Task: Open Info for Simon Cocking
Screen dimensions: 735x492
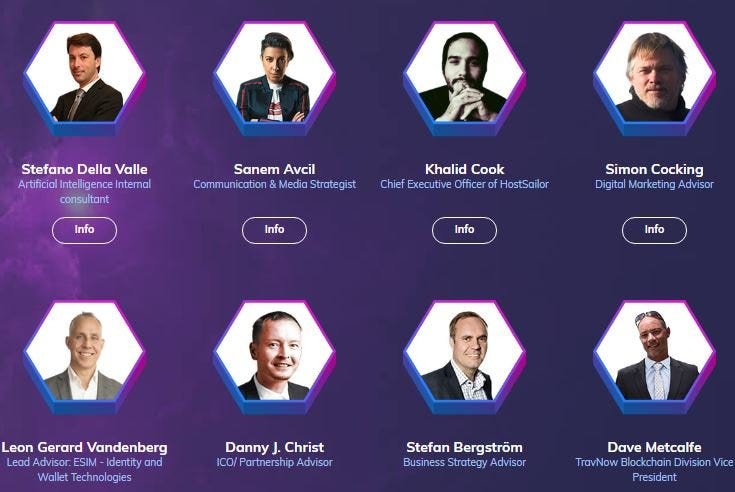Action: [654, 230]
